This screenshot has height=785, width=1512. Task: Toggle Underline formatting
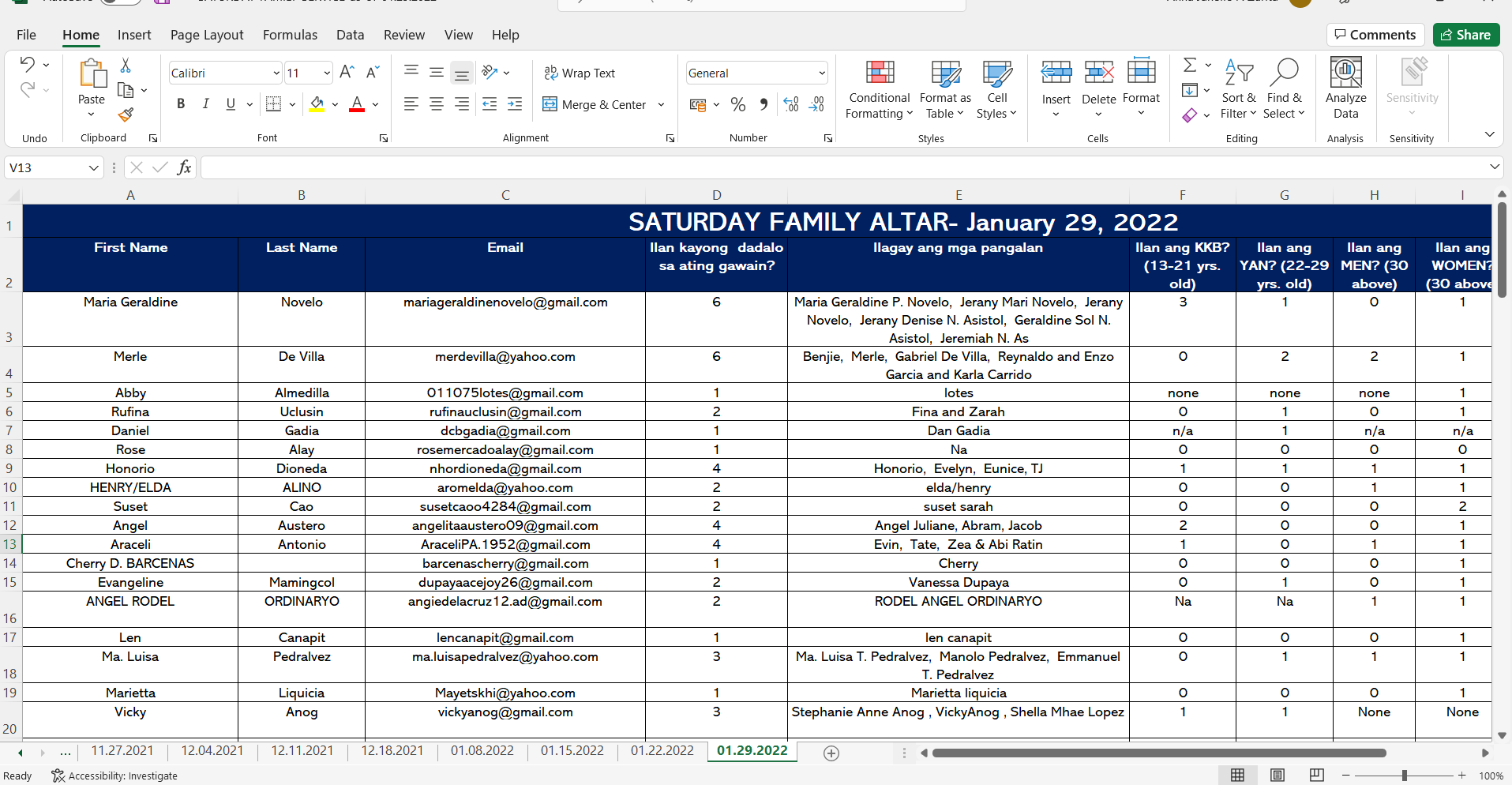point(231,104)
